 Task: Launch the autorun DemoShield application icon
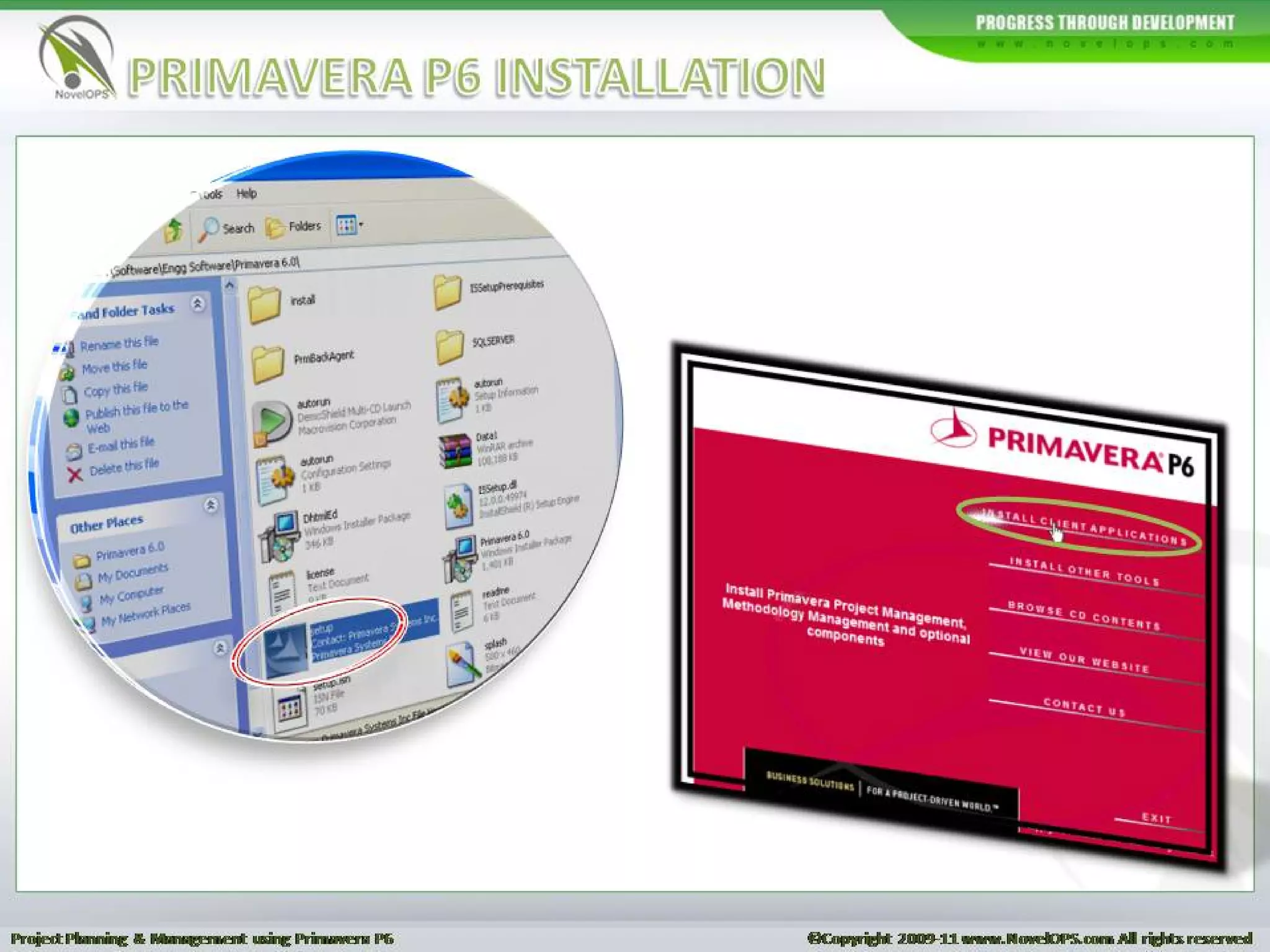272,423
